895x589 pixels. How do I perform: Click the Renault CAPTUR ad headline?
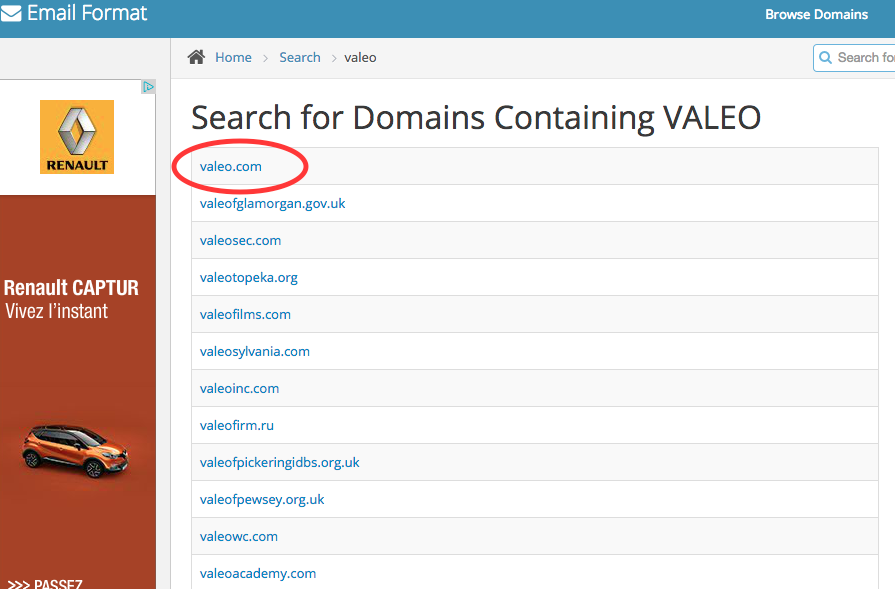coord(71,288)
